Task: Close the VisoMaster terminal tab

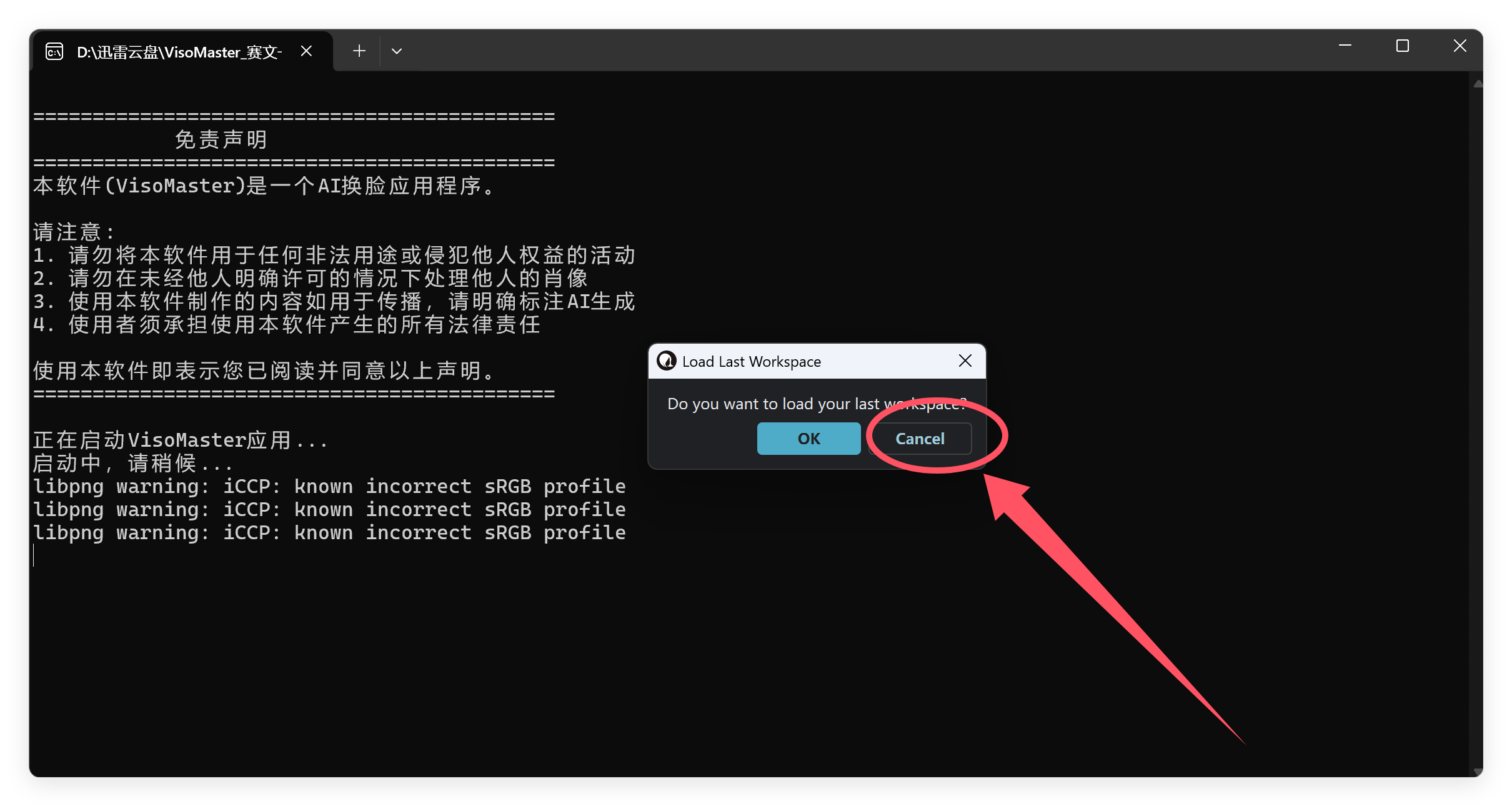Action: pyautogui.click(x=306, y=51)
